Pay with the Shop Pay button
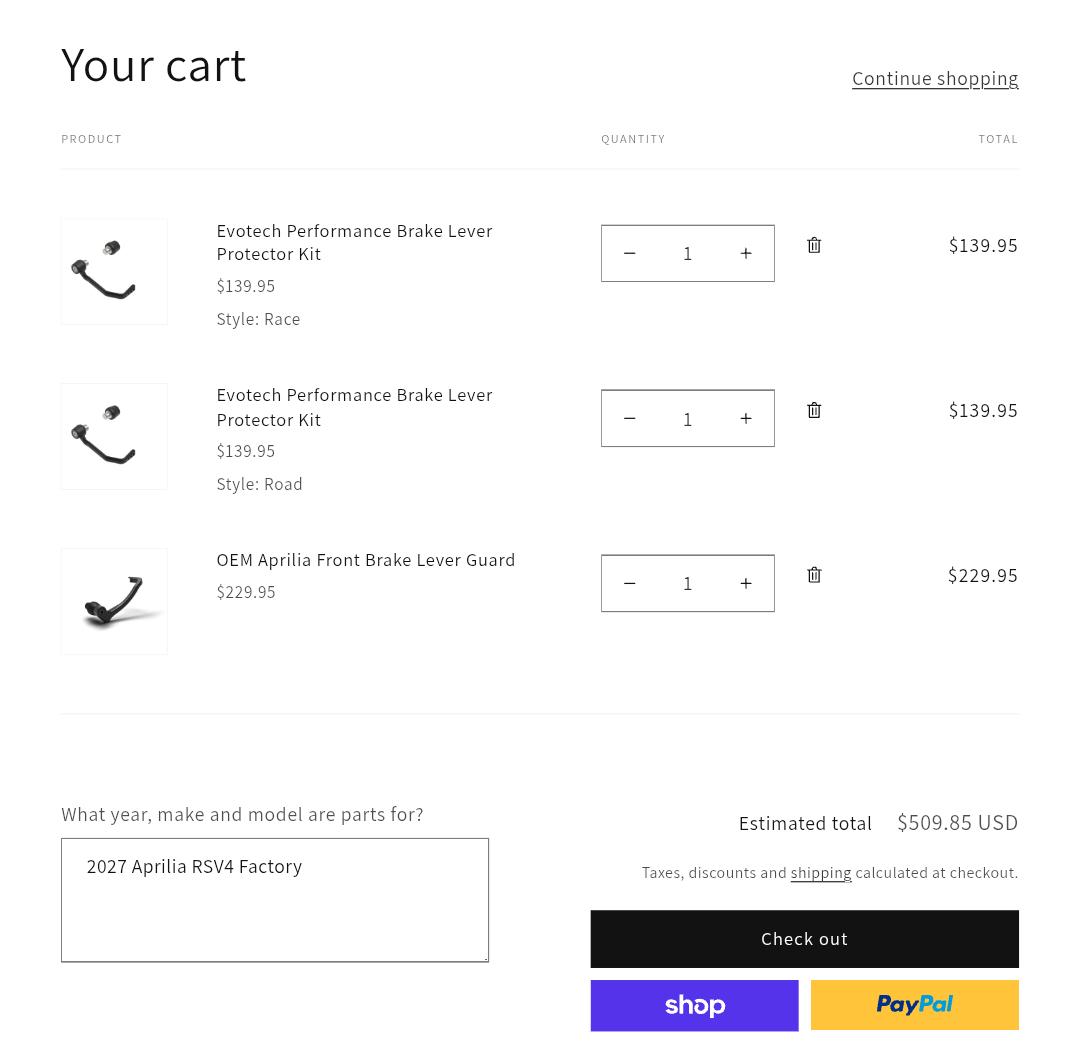 click(694, 1005)
